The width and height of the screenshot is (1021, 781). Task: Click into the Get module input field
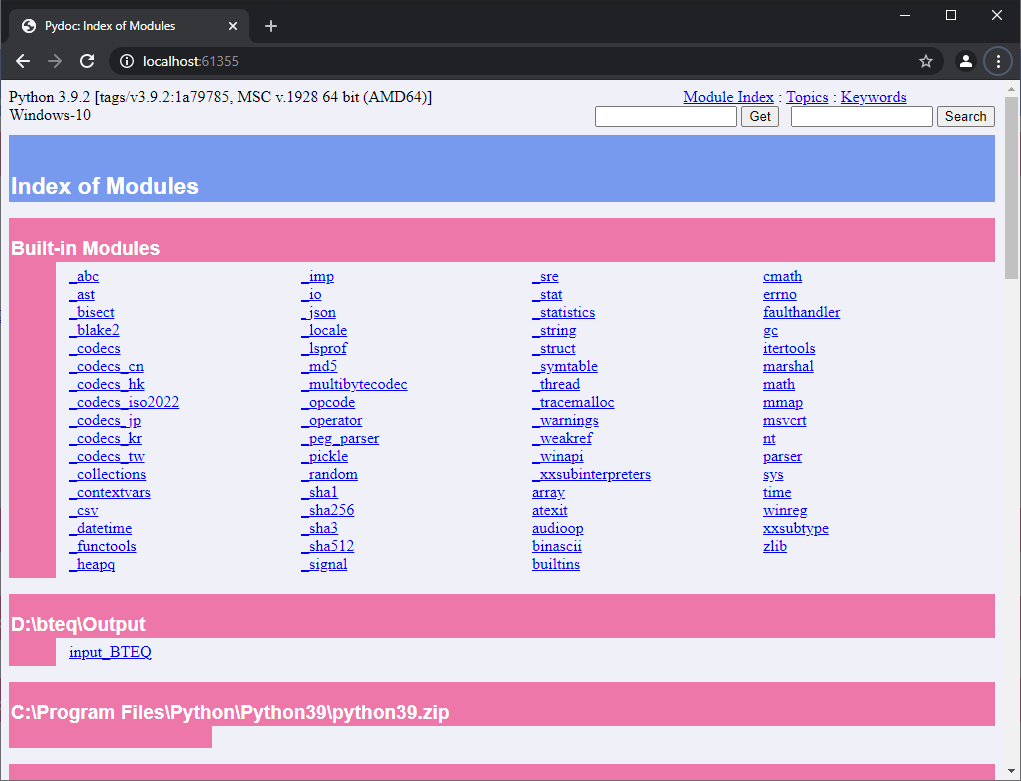pyautogui.click(x=665, y=116)
